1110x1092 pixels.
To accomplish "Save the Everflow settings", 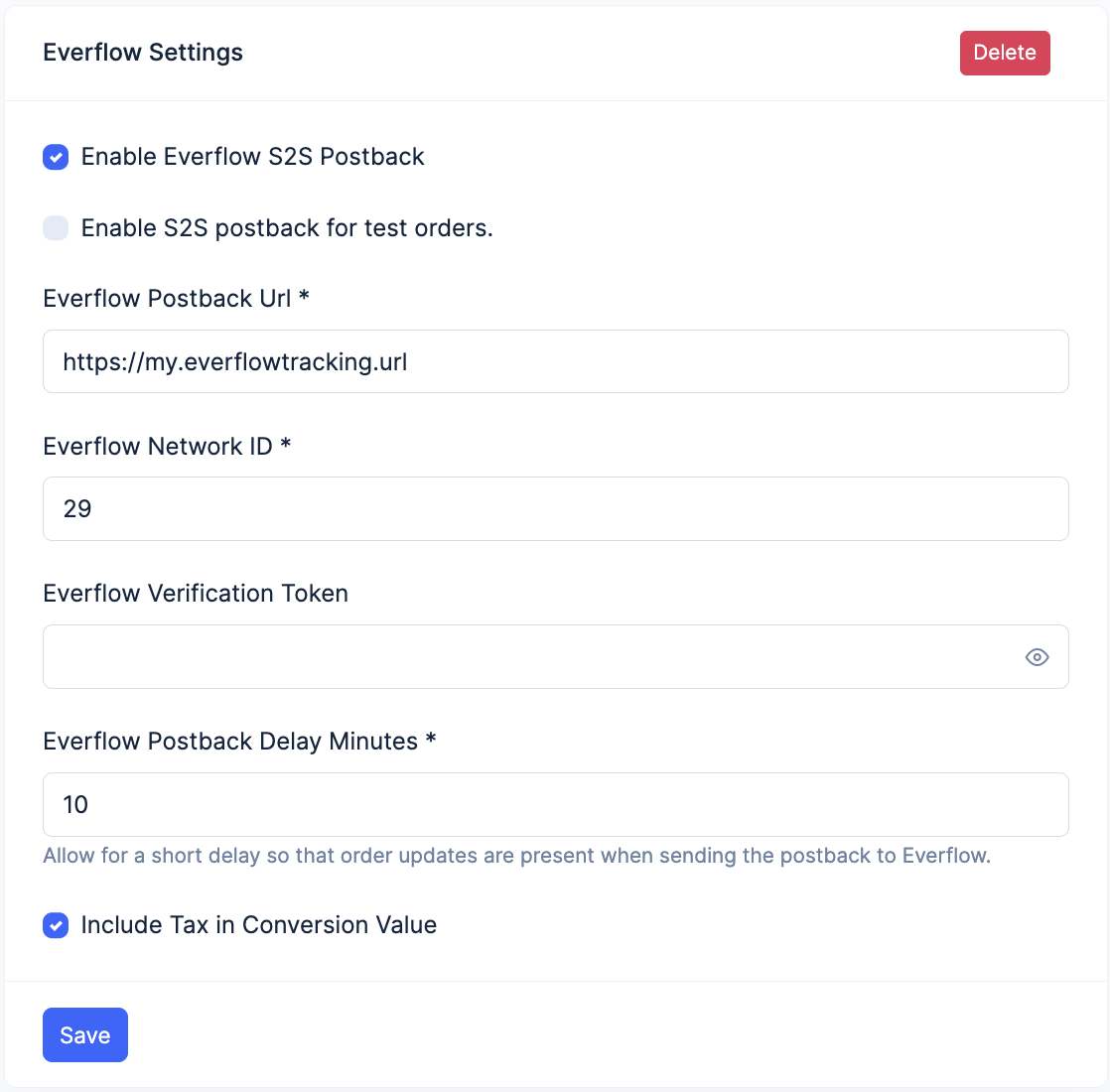I will click(84, 1034).
